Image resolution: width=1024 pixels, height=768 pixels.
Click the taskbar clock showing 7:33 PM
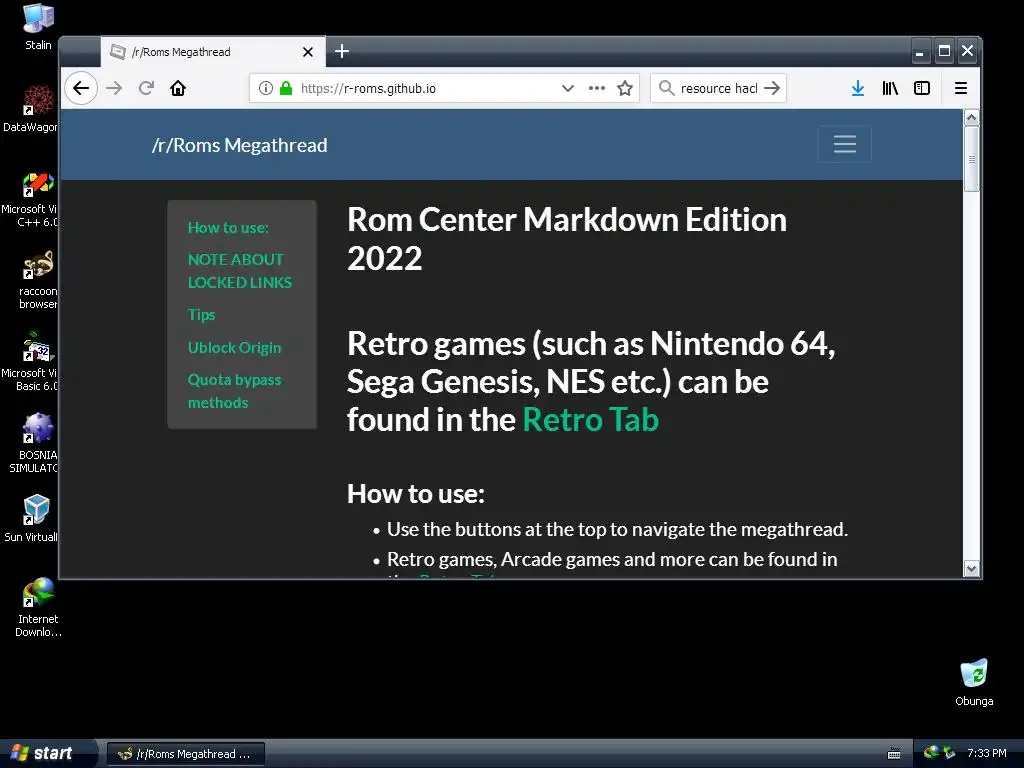point(987,753)
